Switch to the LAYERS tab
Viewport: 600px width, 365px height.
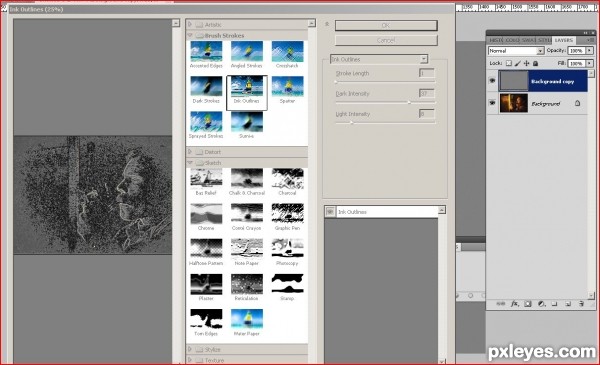[564, 40]
